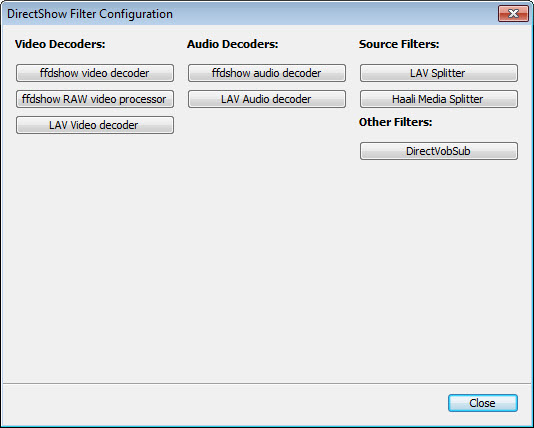This screenshot has height=428, width=534.
Task: Open ffdshow video decoder settings
Action: (x=95, y=73)
